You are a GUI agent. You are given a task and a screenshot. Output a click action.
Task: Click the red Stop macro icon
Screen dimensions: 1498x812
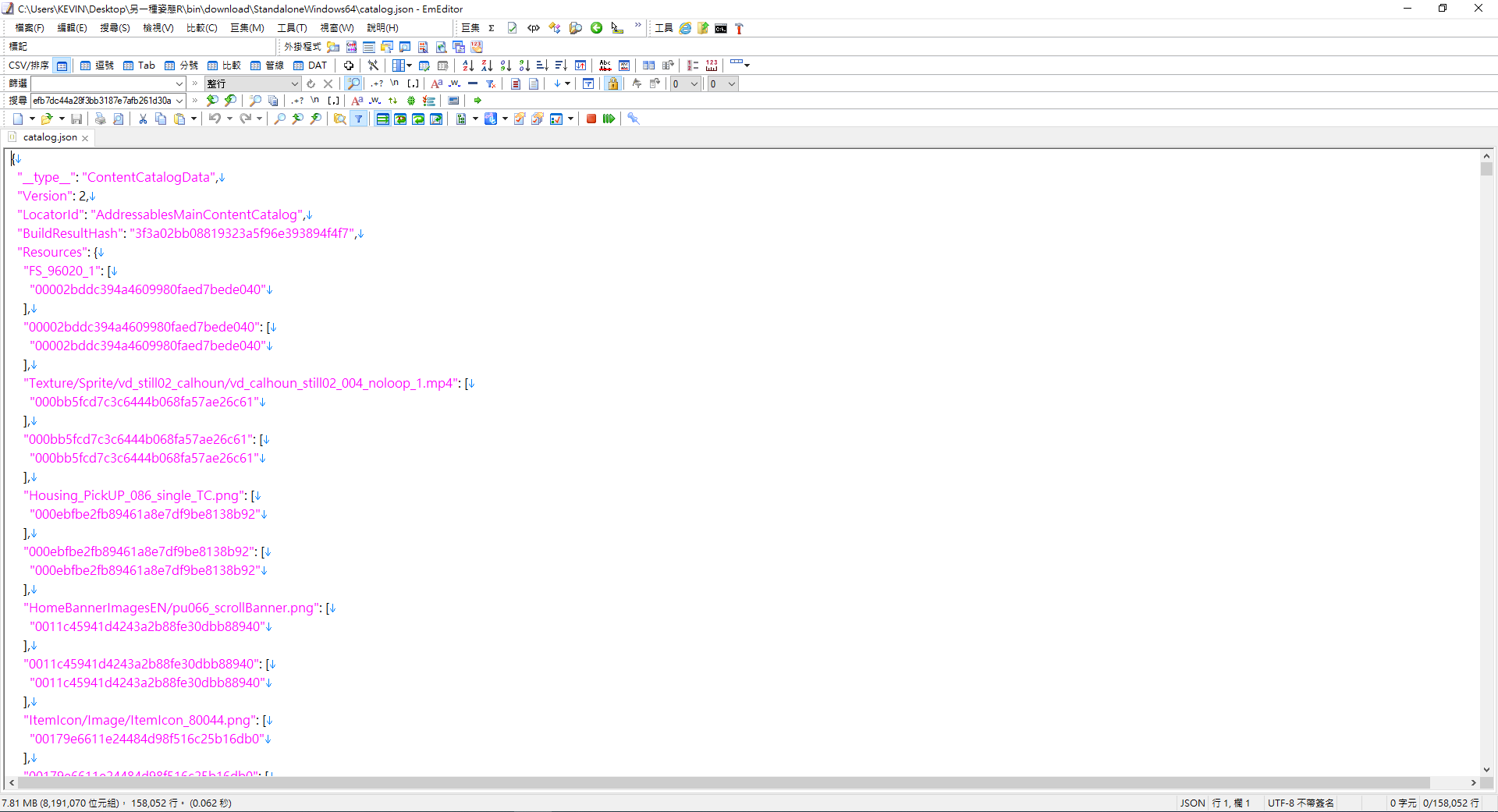[x=591, y=119]
